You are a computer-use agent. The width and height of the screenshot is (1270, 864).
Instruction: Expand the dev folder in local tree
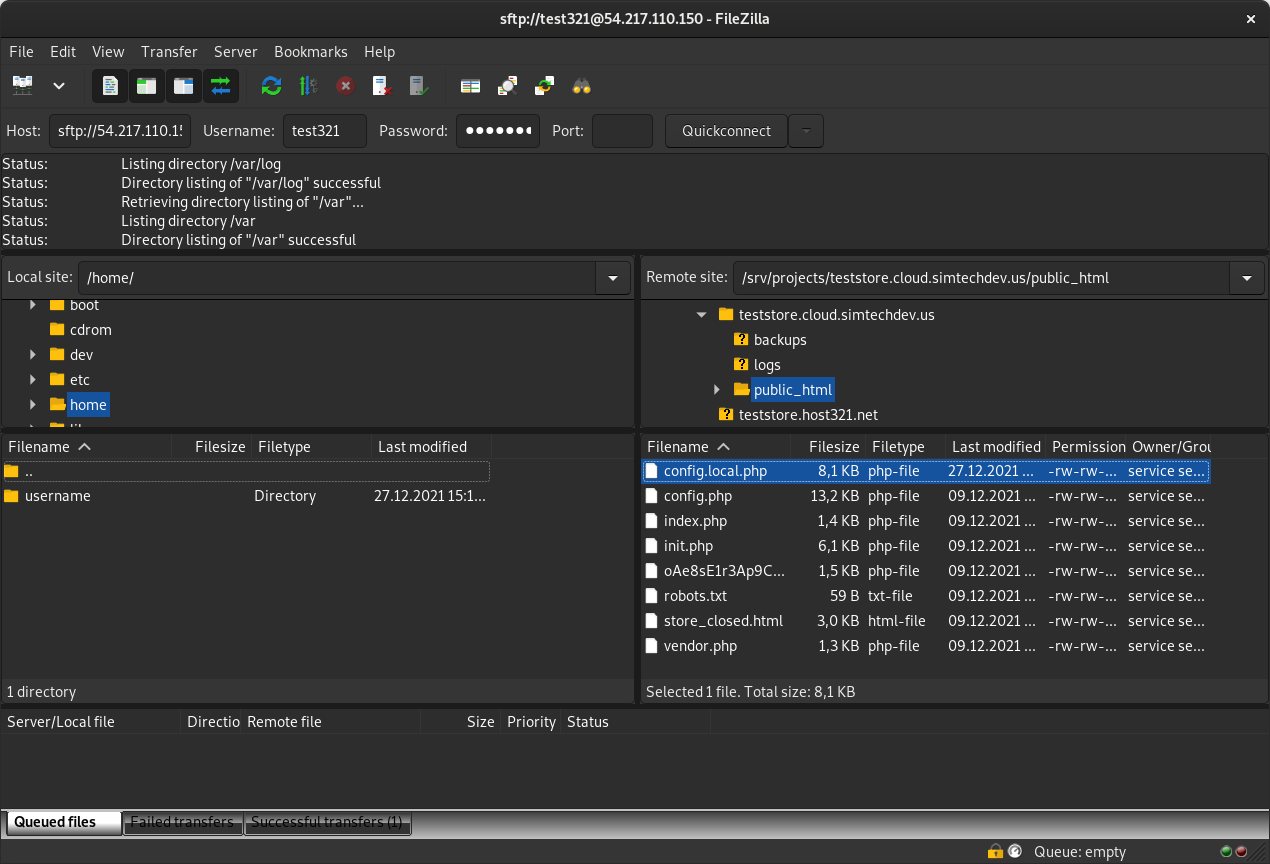33,355
